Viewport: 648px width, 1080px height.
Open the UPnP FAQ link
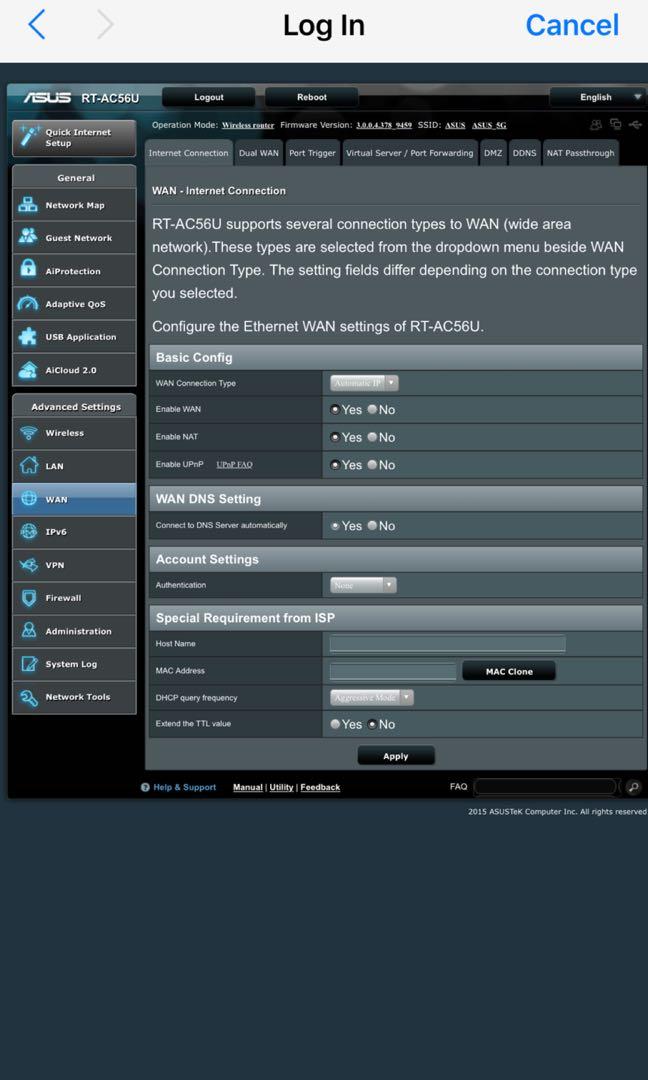(234, 465)
